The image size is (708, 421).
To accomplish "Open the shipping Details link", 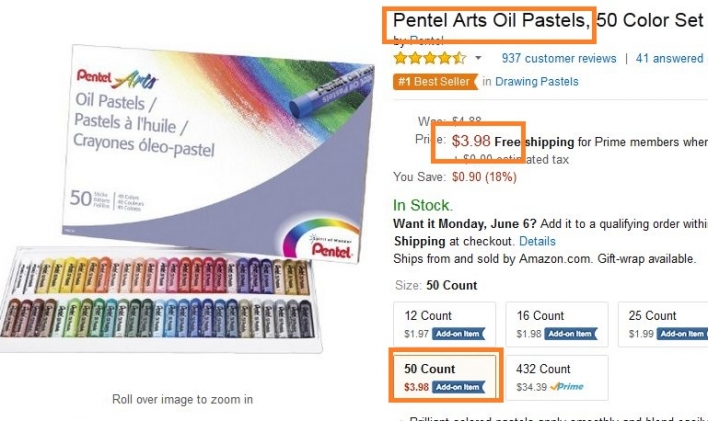I will 537,241.
